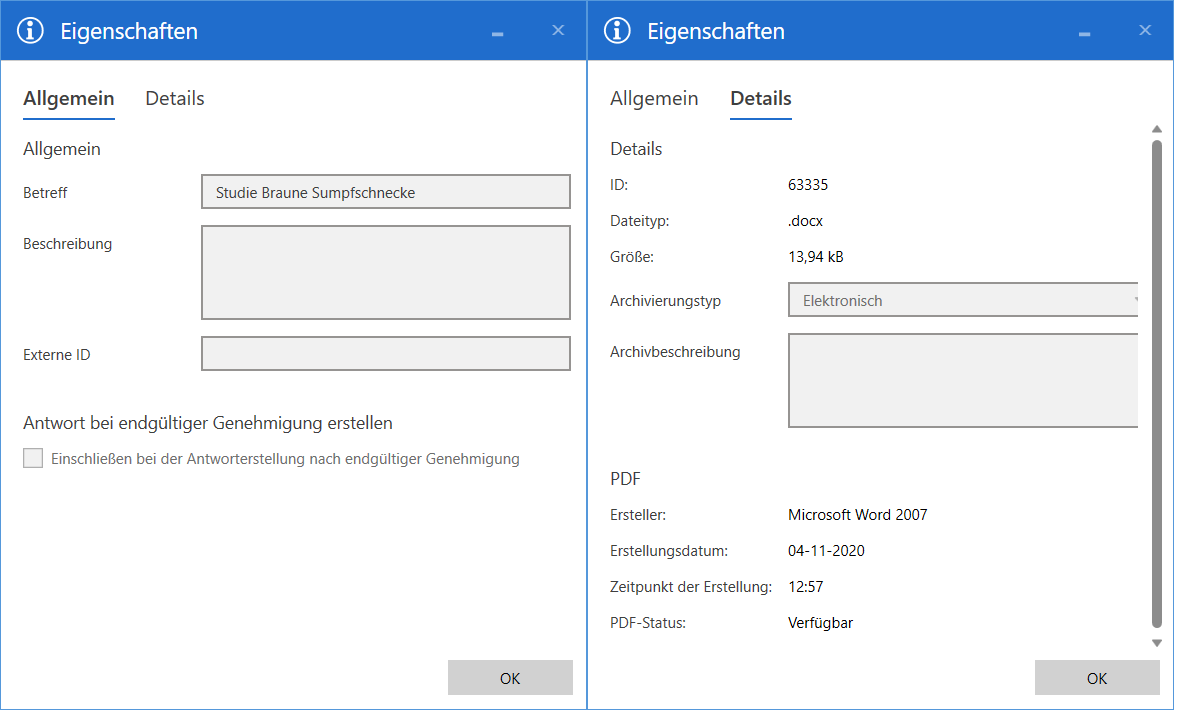The image size is (1177, 710).
Task: Minimize the right Eigenschaften window
Action: [x=1085, y=32]
